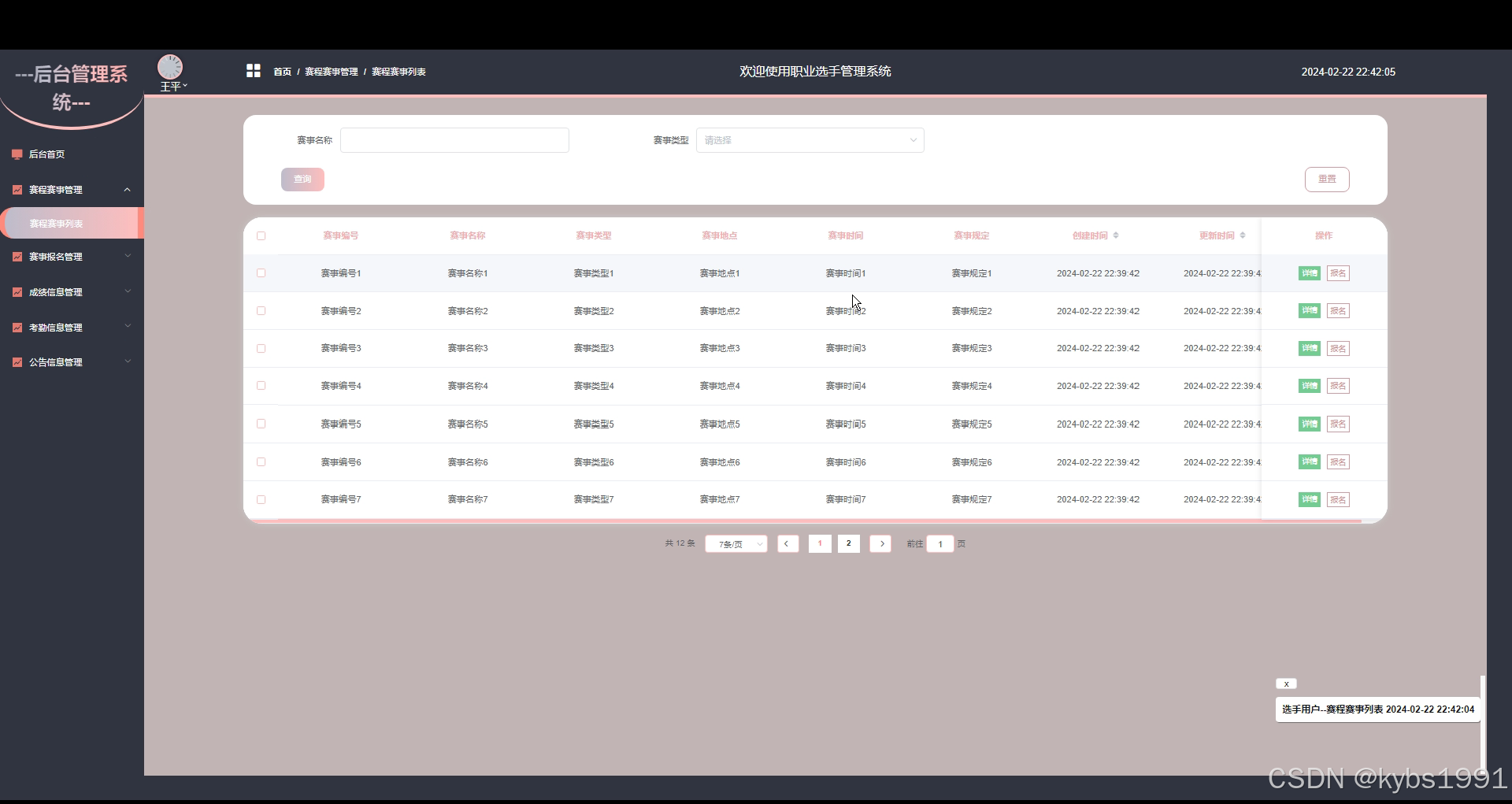Check the row for 赛事编号5
The height and width of the screenshot is (804, 1512).
click(x=261, y=424)
